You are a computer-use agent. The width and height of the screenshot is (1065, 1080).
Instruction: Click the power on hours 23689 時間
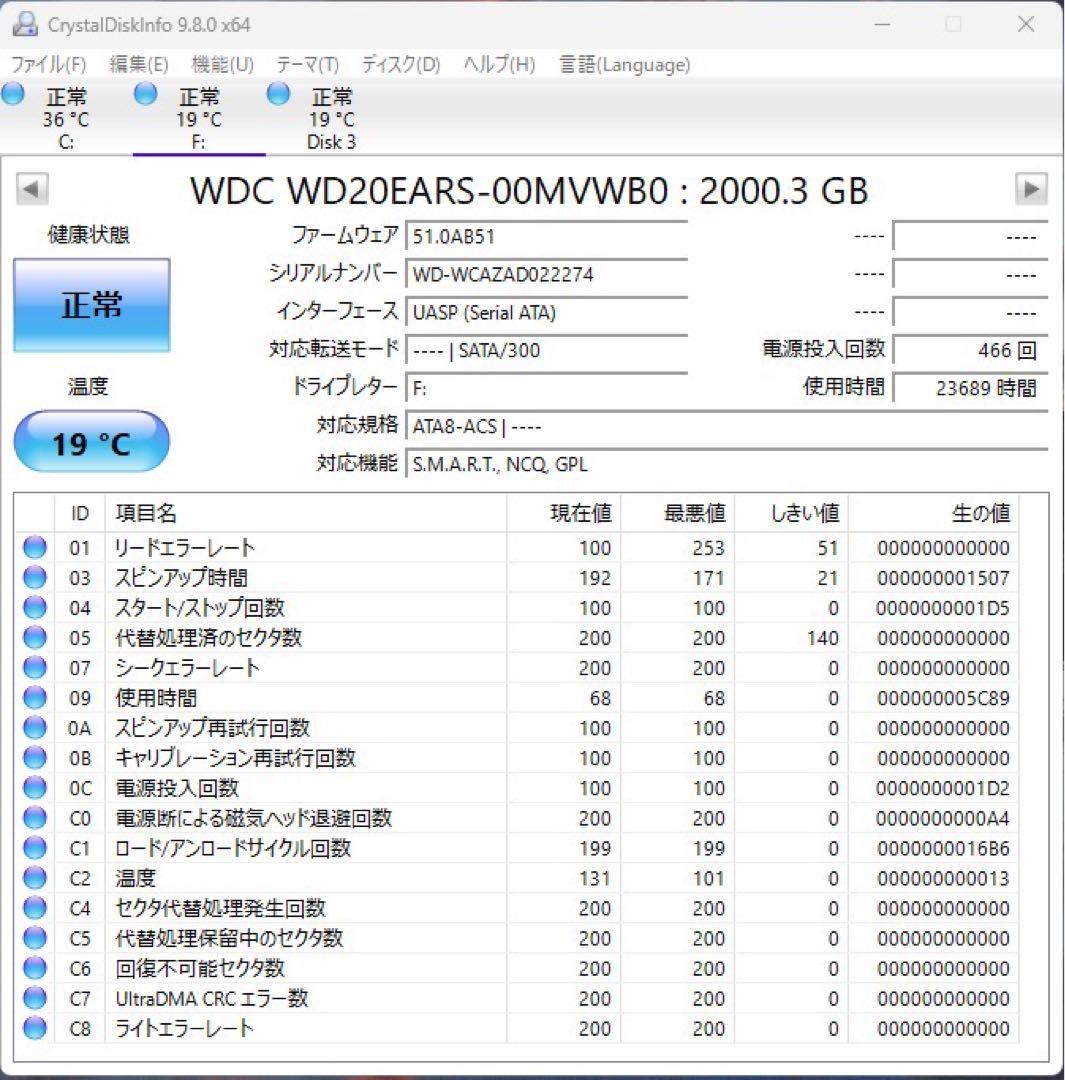pos(971,388)
